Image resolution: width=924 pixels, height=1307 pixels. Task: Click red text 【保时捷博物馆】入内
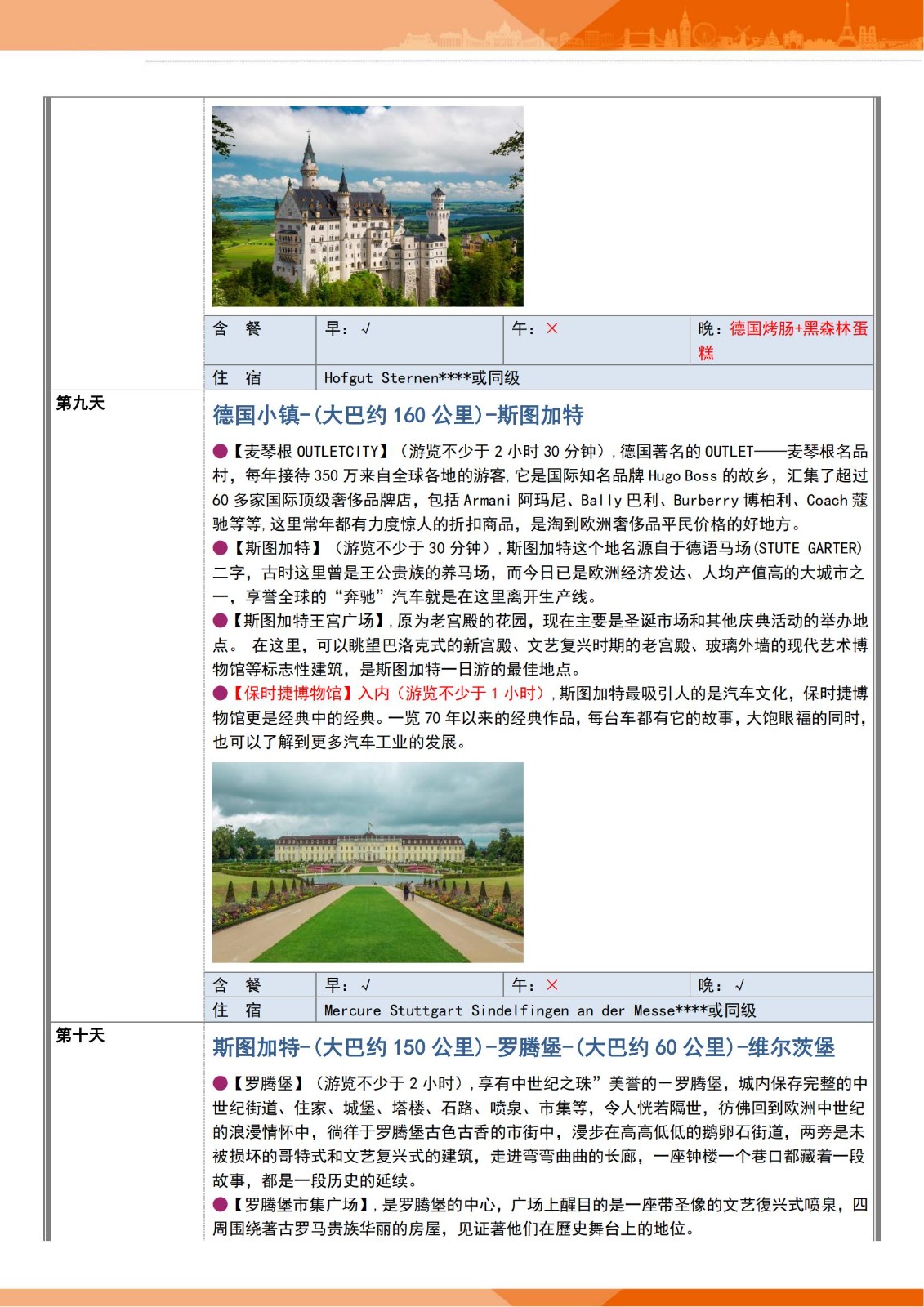click(310, 694)
